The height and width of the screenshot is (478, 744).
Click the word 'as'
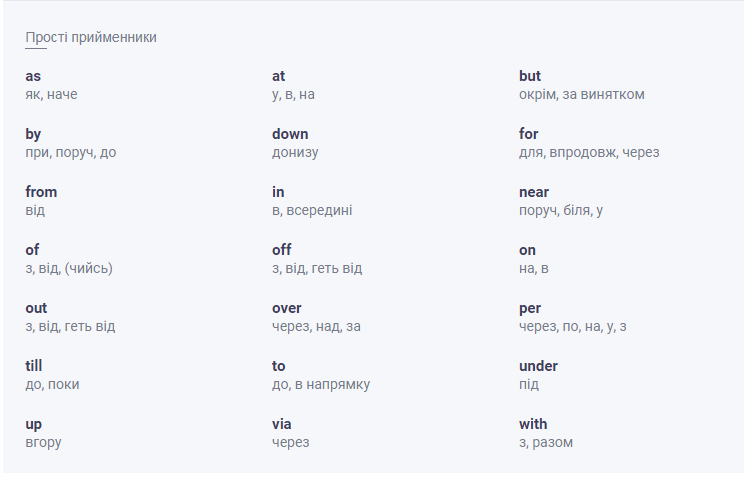[x=33, y=76]
